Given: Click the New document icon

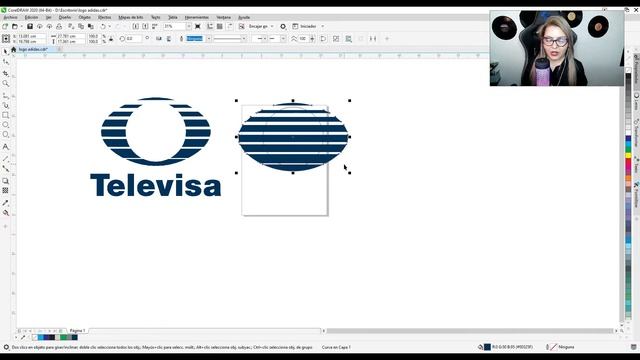Looking at the screenshot, I should coord(5,27).
